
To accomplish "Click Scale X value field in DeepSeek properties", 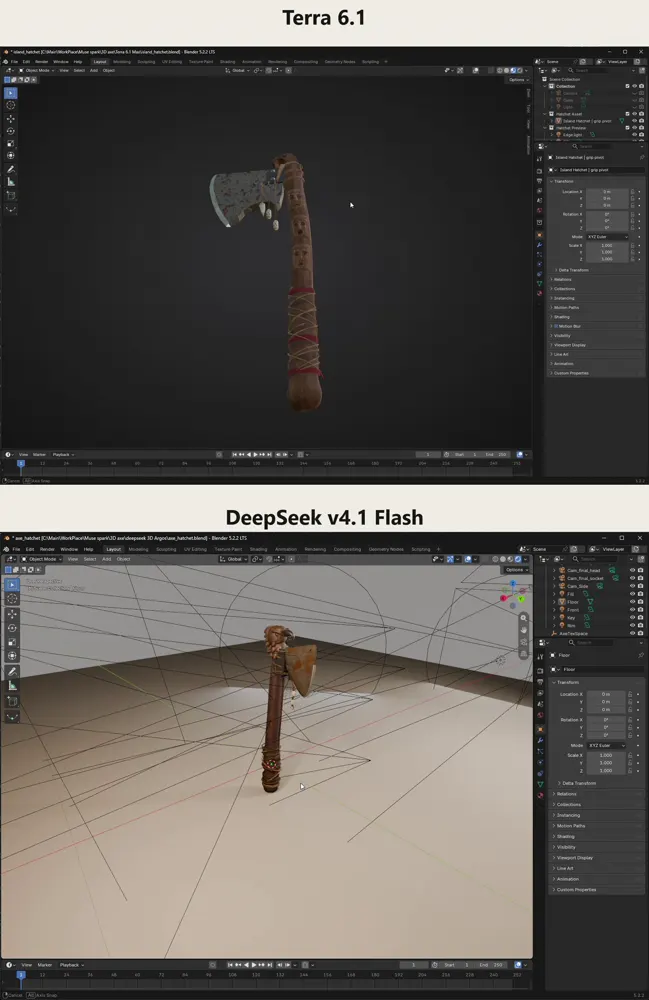I will (606, 755).
